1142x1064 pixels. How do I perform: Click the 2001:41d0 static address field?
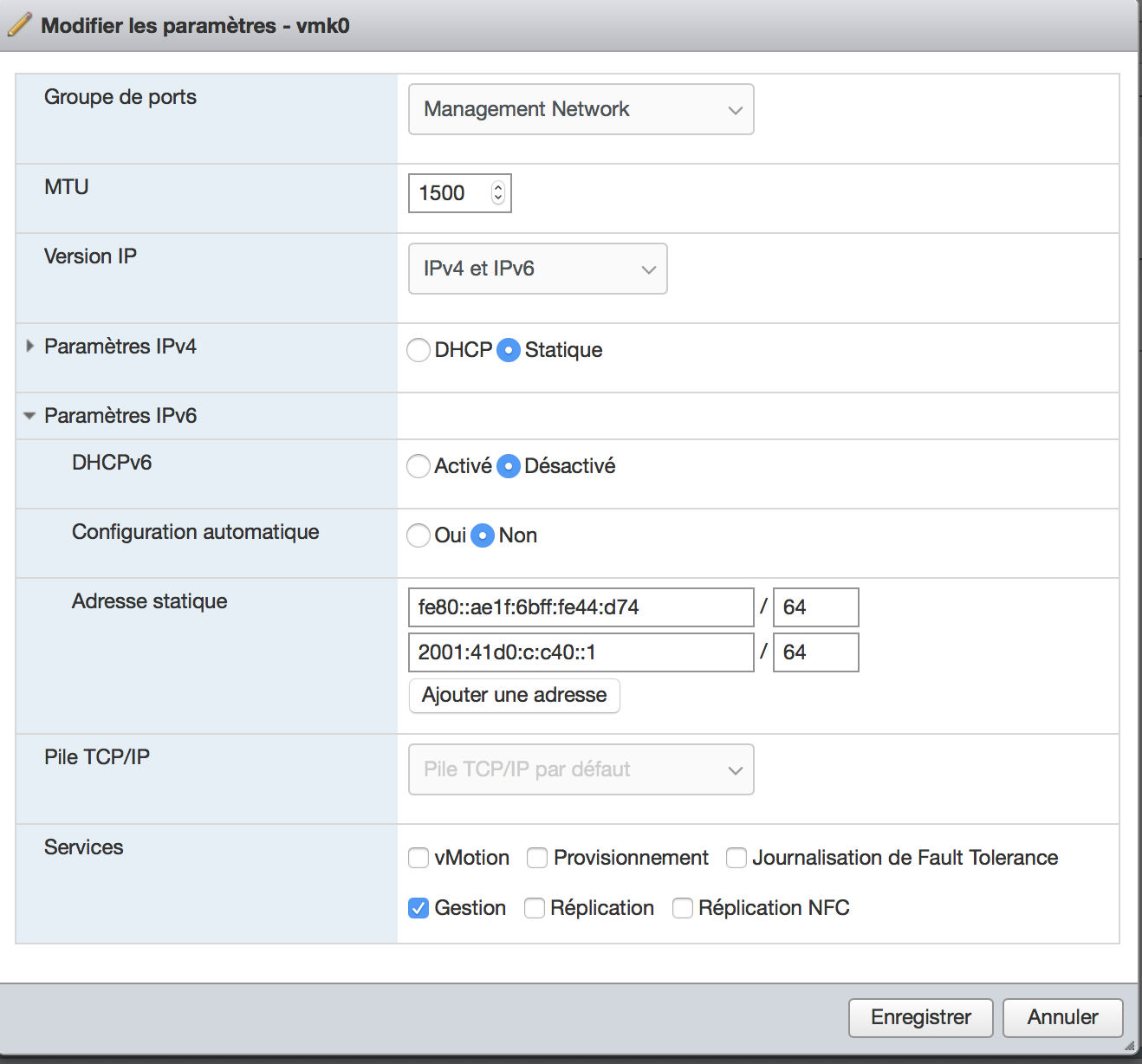coord(581,652)
